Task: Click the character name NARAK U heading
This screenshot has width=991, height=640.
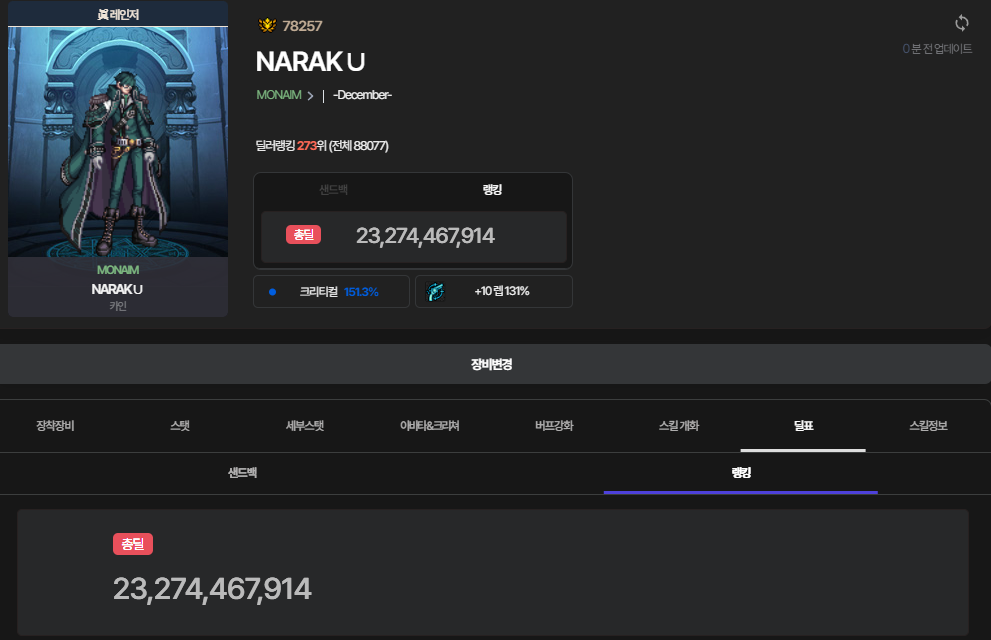Action: (310, 61)
